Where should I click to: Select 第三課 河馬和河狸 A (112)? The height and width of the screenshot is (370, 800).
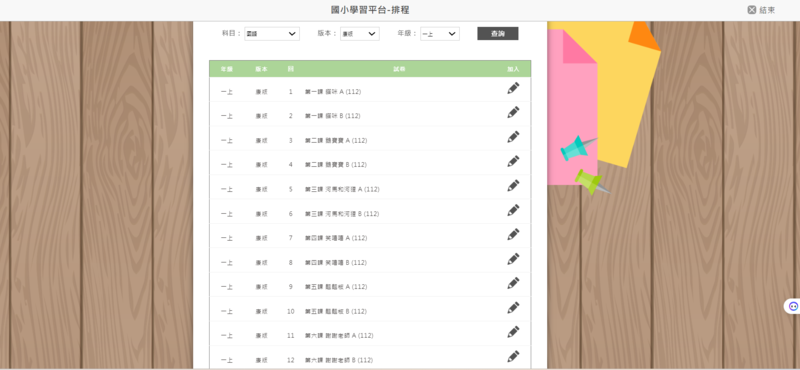click(342, 189)
